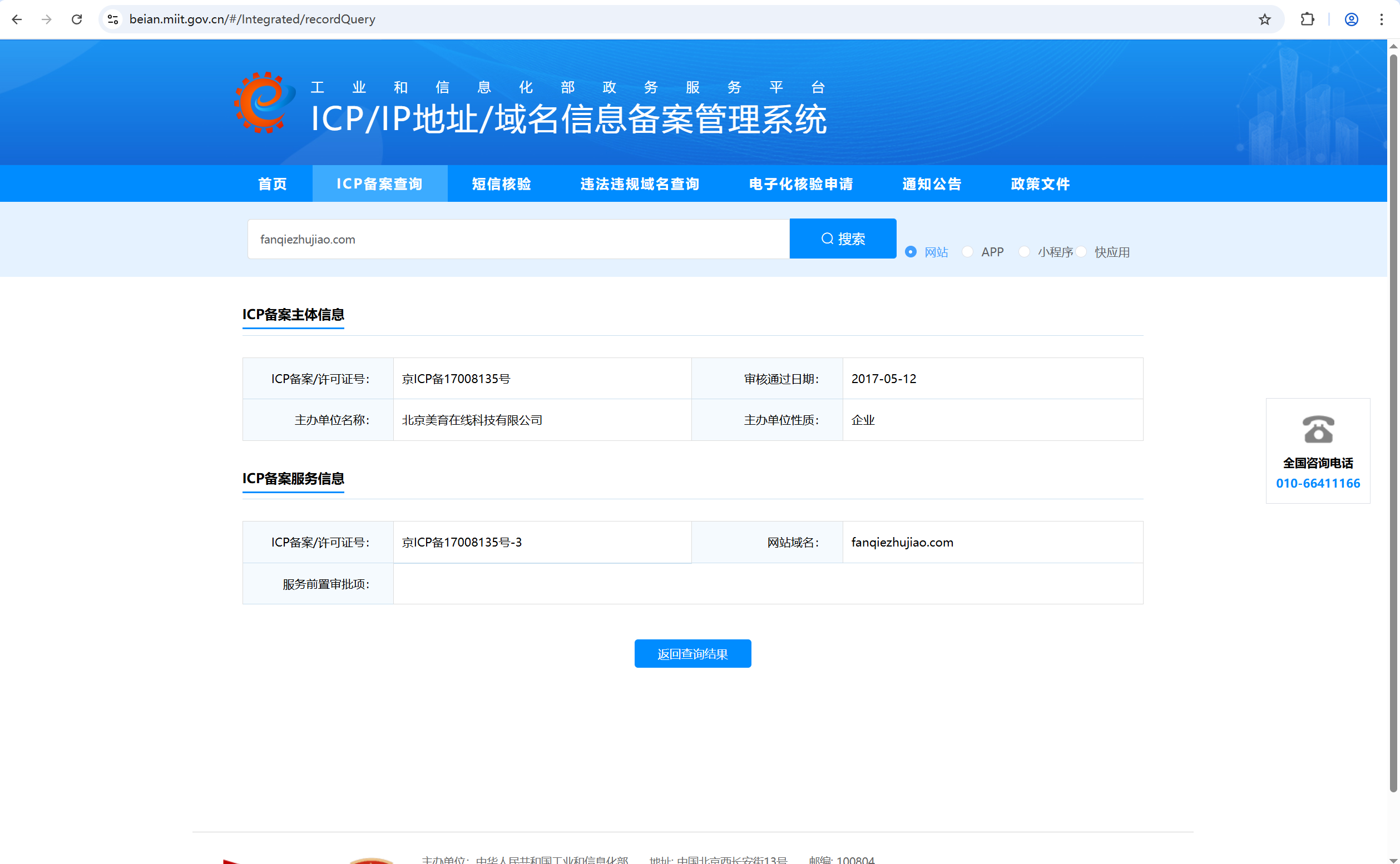The image size is (1400, 864).
Task: Select the APP radio option
Action: [967, 252]
